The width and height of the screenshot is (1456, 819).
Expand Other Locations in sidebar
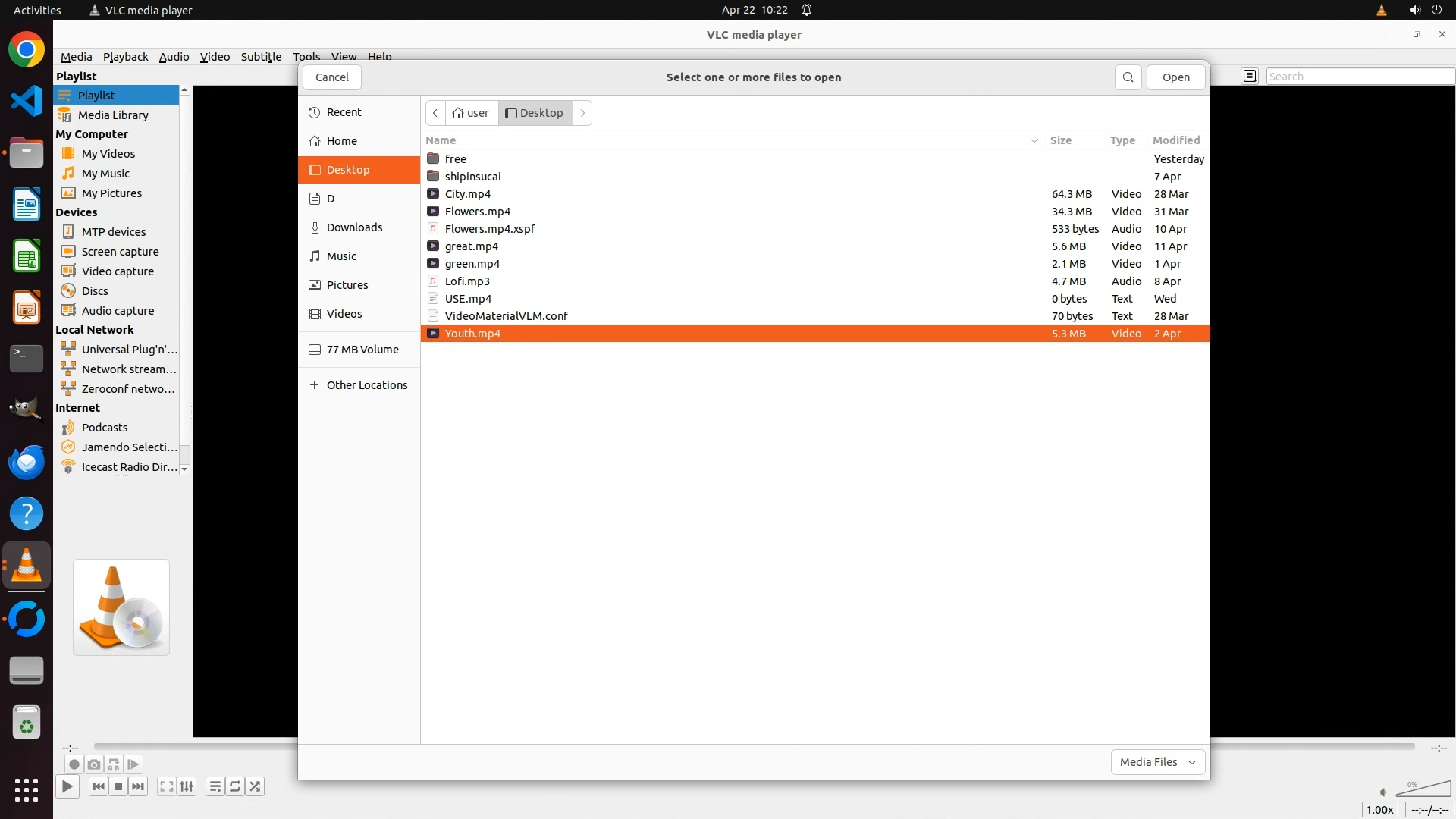tap(367, 385)
